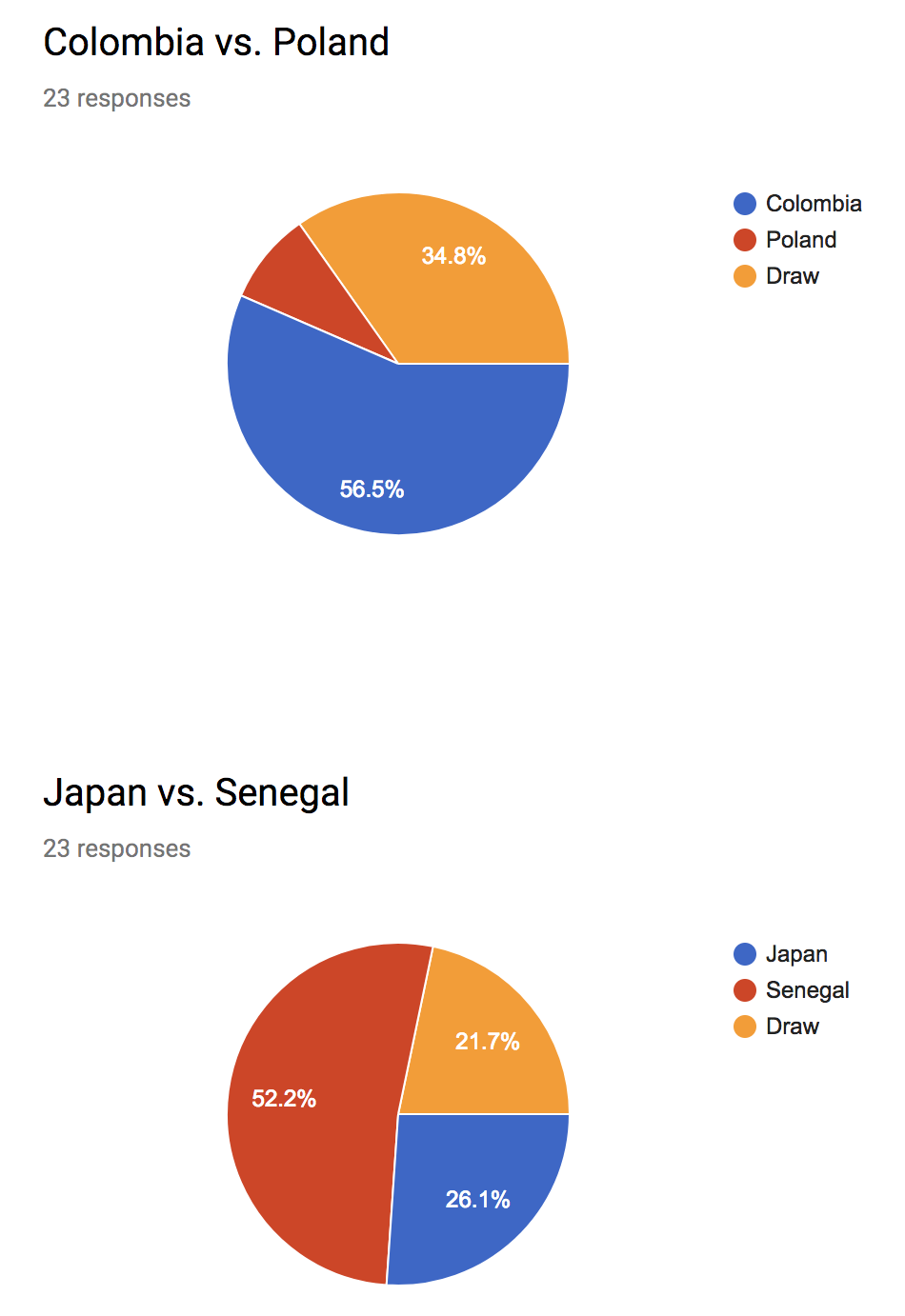Screen dimensions: 905x1316
Task: Click the orange Draw dot in Colombia vs. Poland legend
Action: tap(745, 276)
